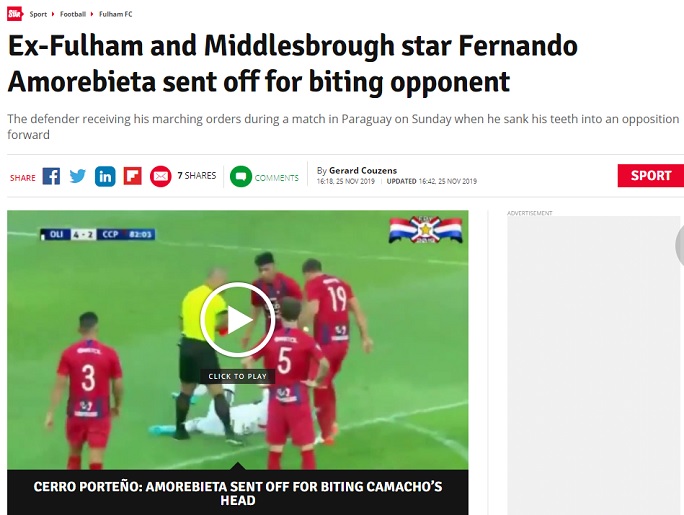Click the CLICK TO PLAY label
The width and height of the screenshot is (684, 515).
pos(238,376)
